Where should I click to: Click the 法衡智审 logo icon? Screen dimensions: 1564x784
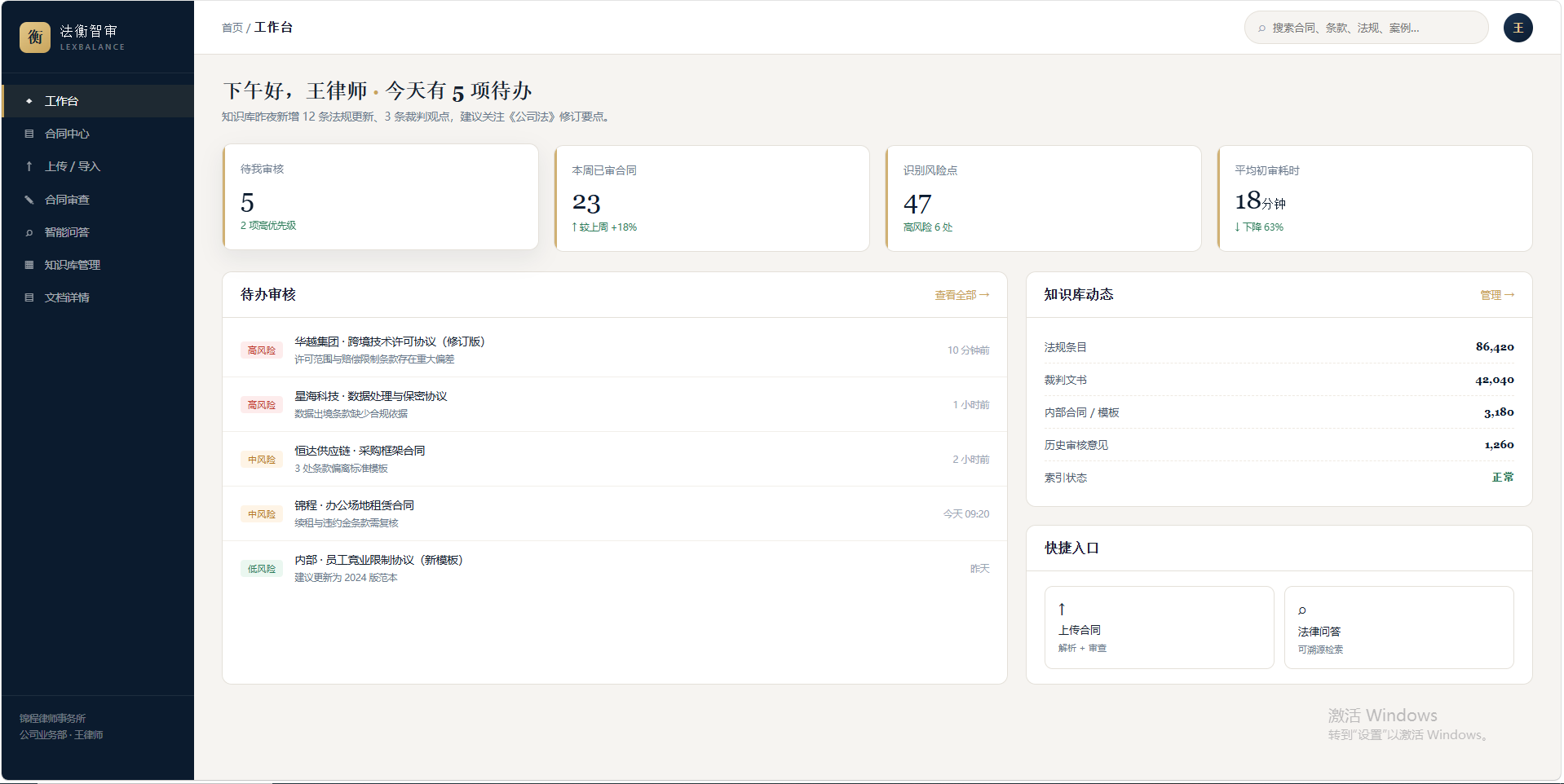click(x=35, y=37)
